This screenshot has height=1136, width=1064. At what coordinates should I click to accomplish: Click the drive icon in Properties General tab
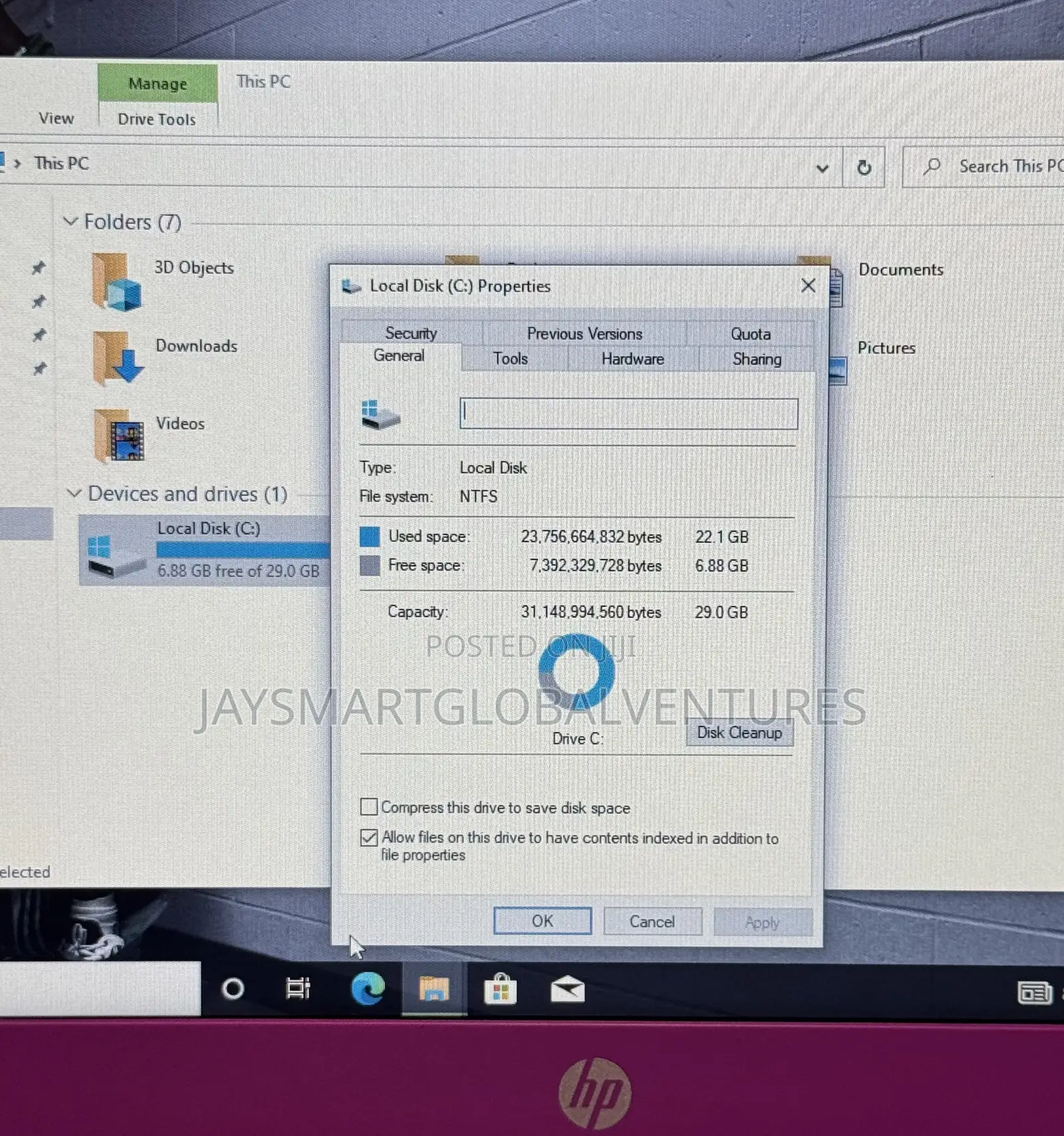[x=380, y=414]
